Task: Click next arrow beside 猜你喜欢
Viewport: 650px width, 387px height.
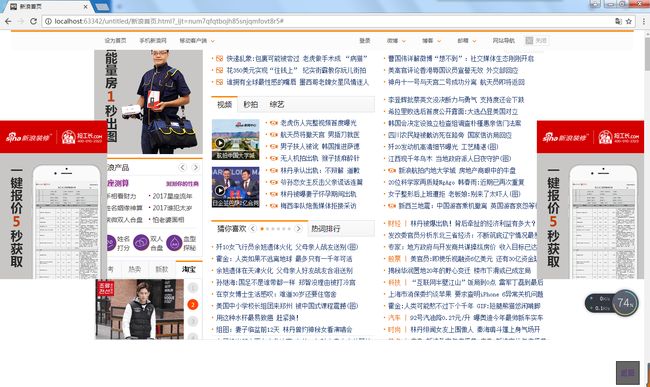Action: 298,229
